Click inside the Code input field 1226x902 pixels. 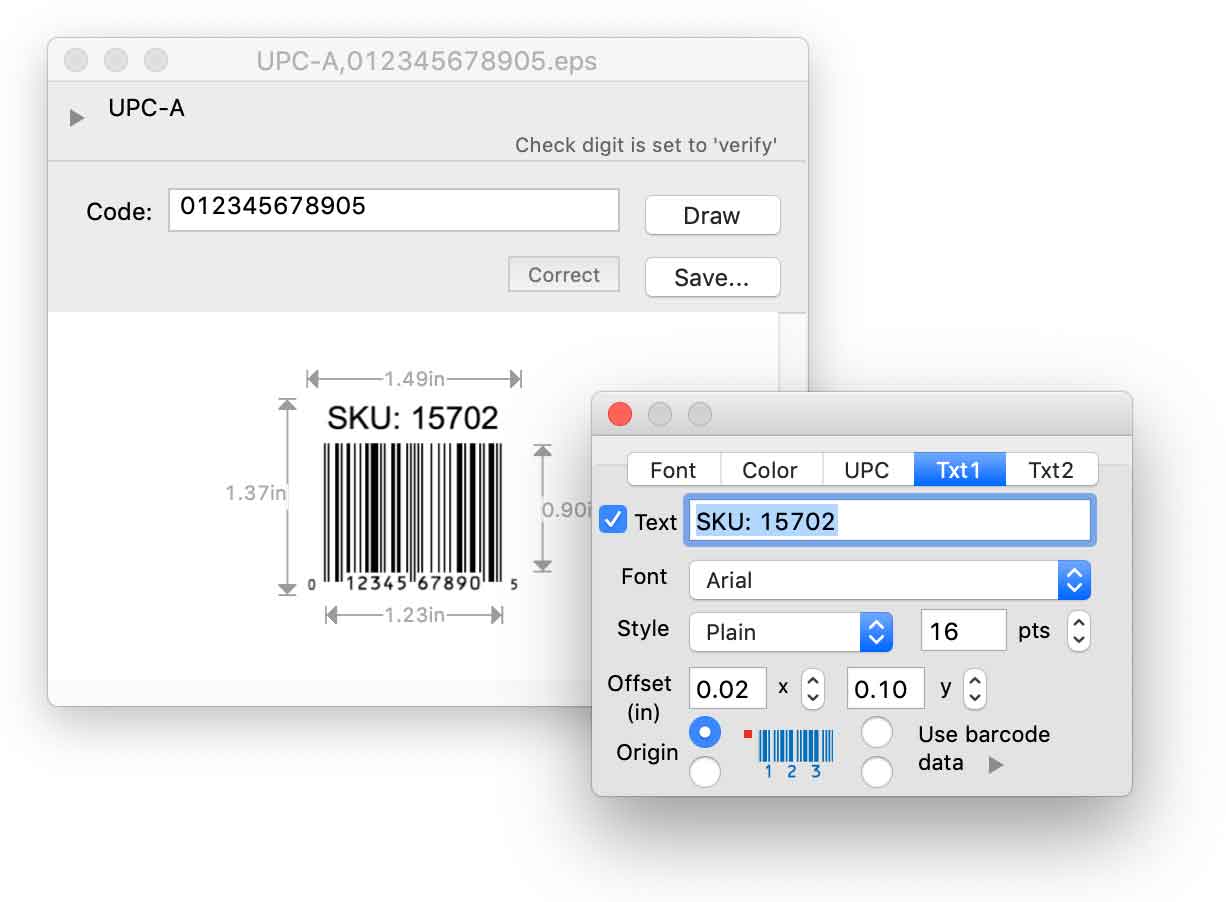pos(393,209)
